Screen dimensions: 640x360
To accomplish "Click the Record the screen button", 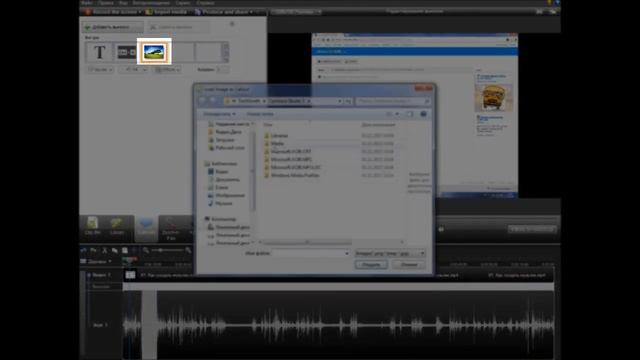I will point(110,12).
